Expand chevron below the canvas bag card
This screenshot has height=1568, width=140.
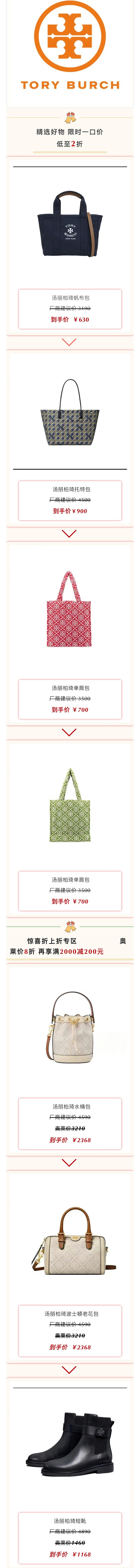click(70, 343)
